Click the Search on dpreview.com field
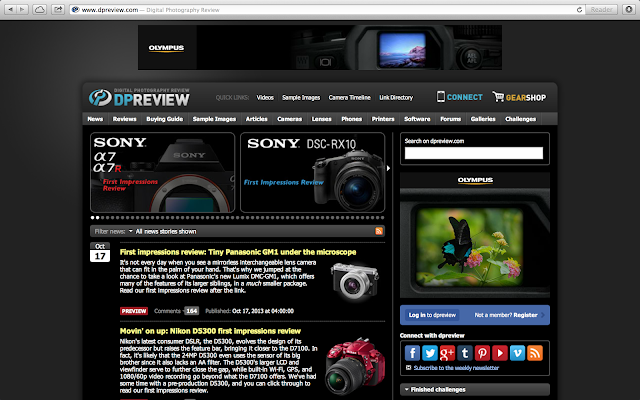640x400 pixels. 474,153
